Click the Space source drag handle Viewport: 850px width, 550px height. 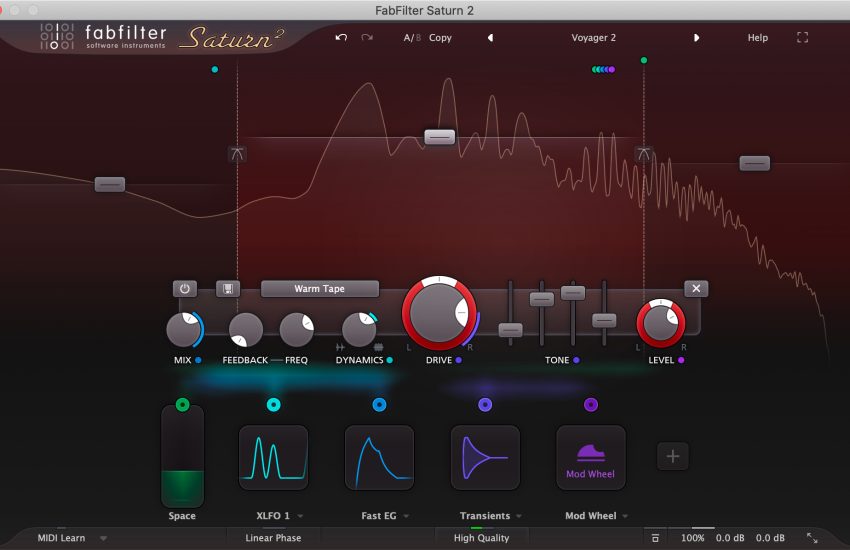183,404
